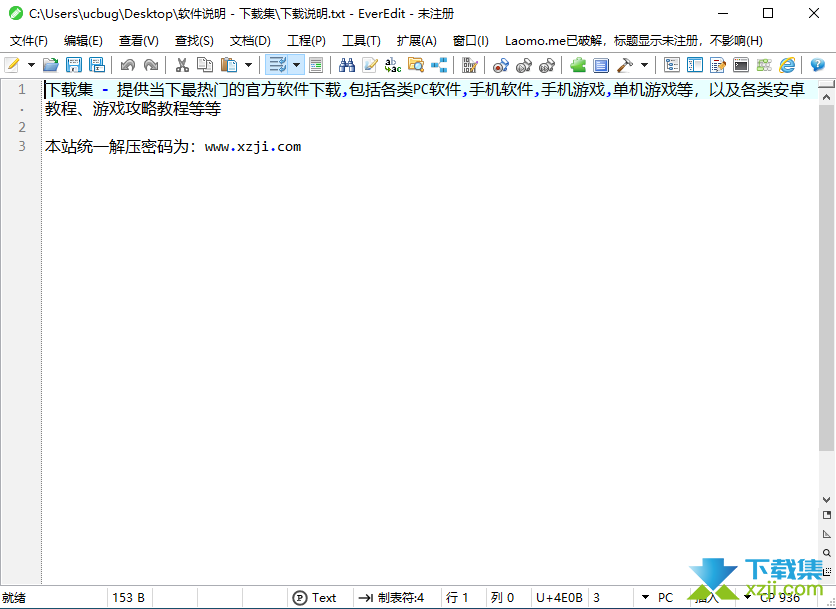
Task: Open the word wrap mode dropdown
Action: click(296, 65)
